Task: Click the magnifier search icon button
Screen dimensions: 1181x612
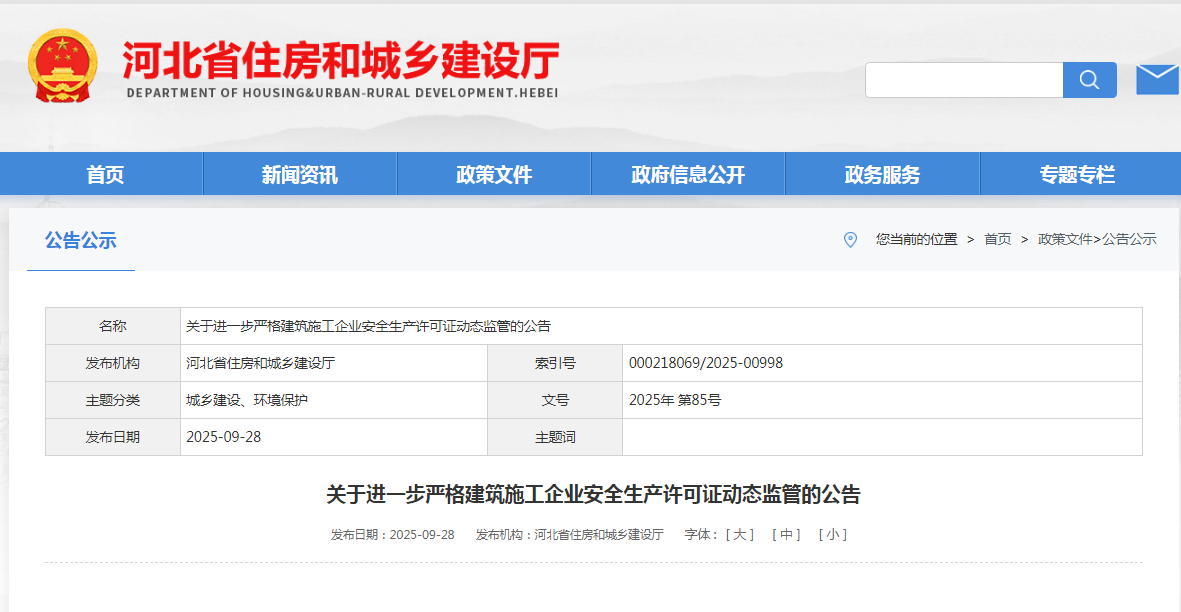Action: pos(1089,80)
